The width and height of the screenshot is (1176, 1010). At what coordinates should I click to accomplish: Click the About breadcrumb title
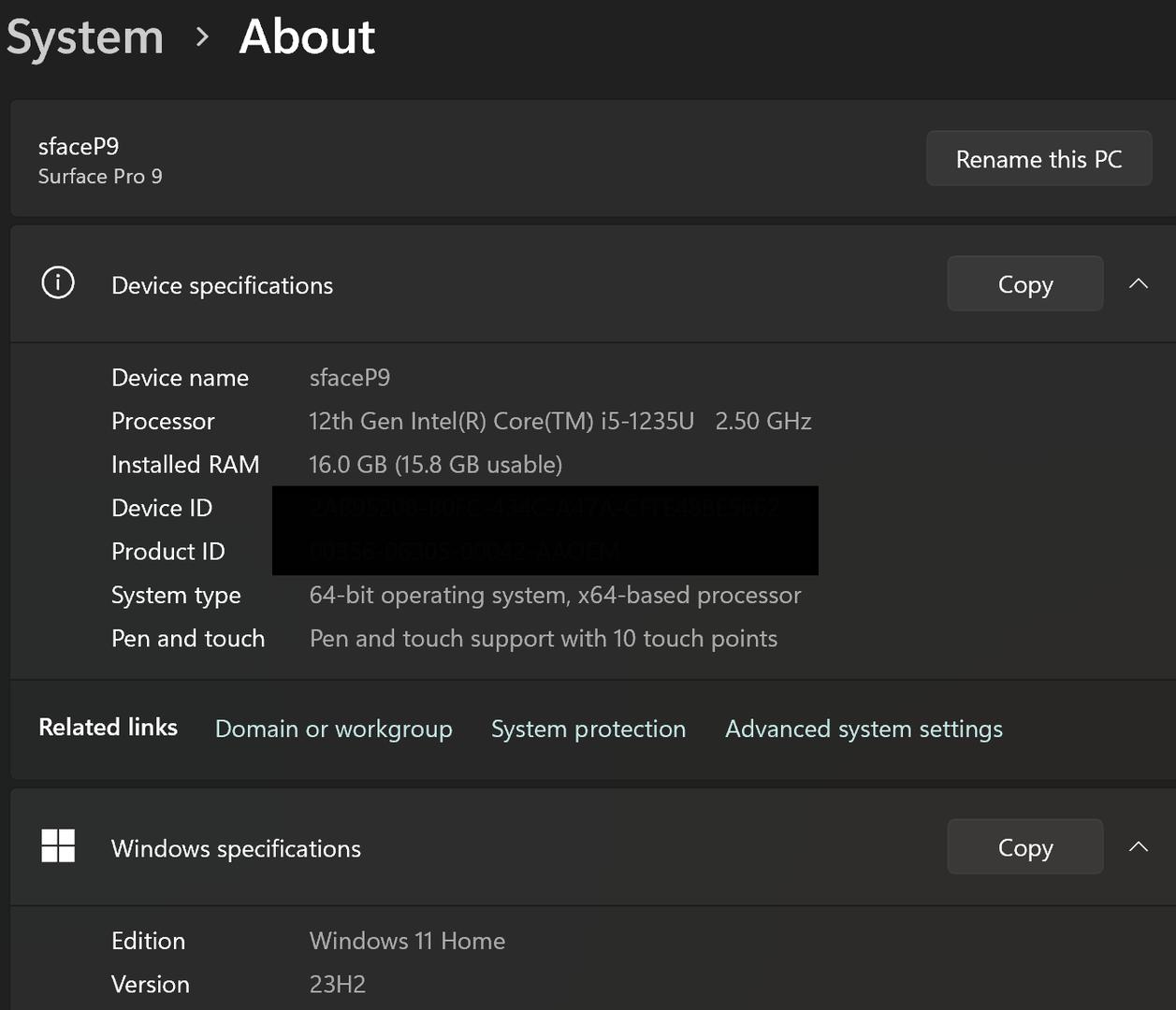pyautogui.click(x=307, y=36)
